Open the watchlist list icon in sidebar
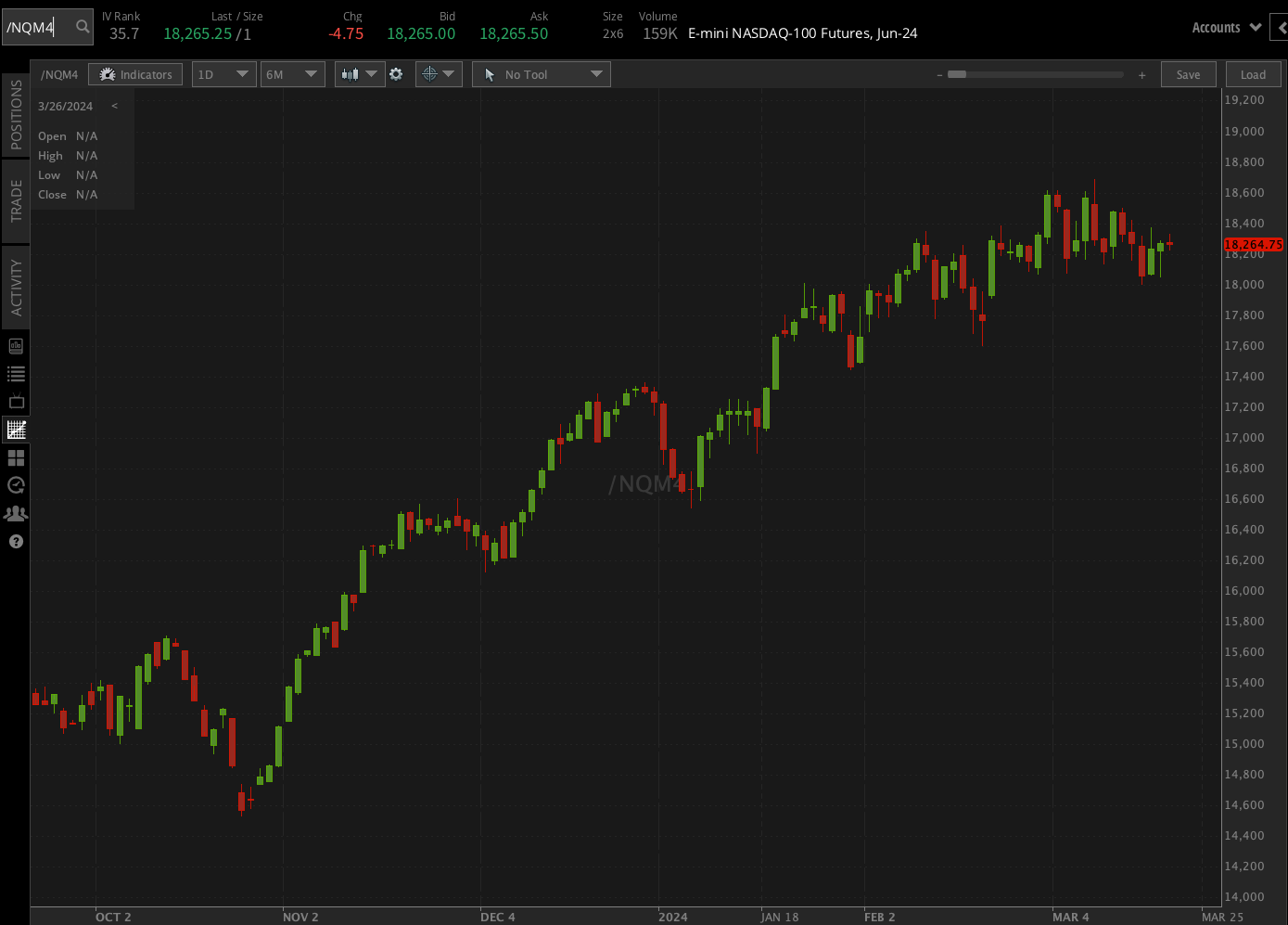Screen dimensions: 1288x925 [16, 374]
